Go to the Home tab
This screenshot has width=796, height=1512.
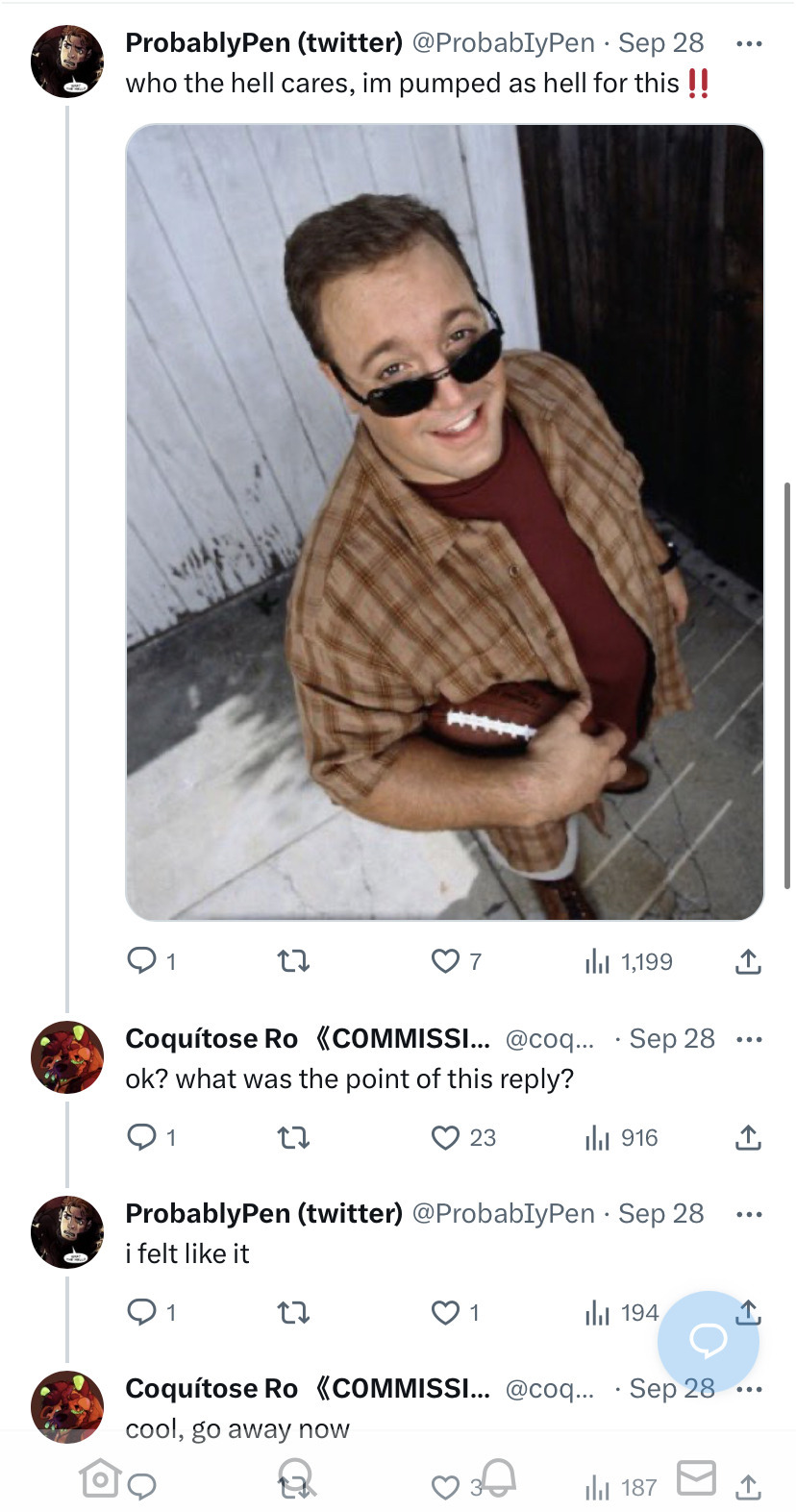100,1477
